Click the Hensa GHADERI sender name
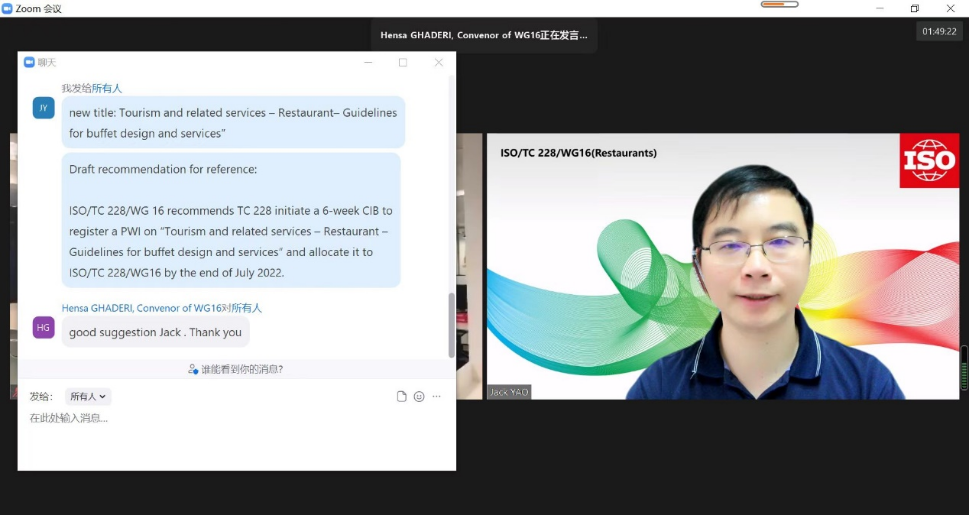 coord(140,308)
